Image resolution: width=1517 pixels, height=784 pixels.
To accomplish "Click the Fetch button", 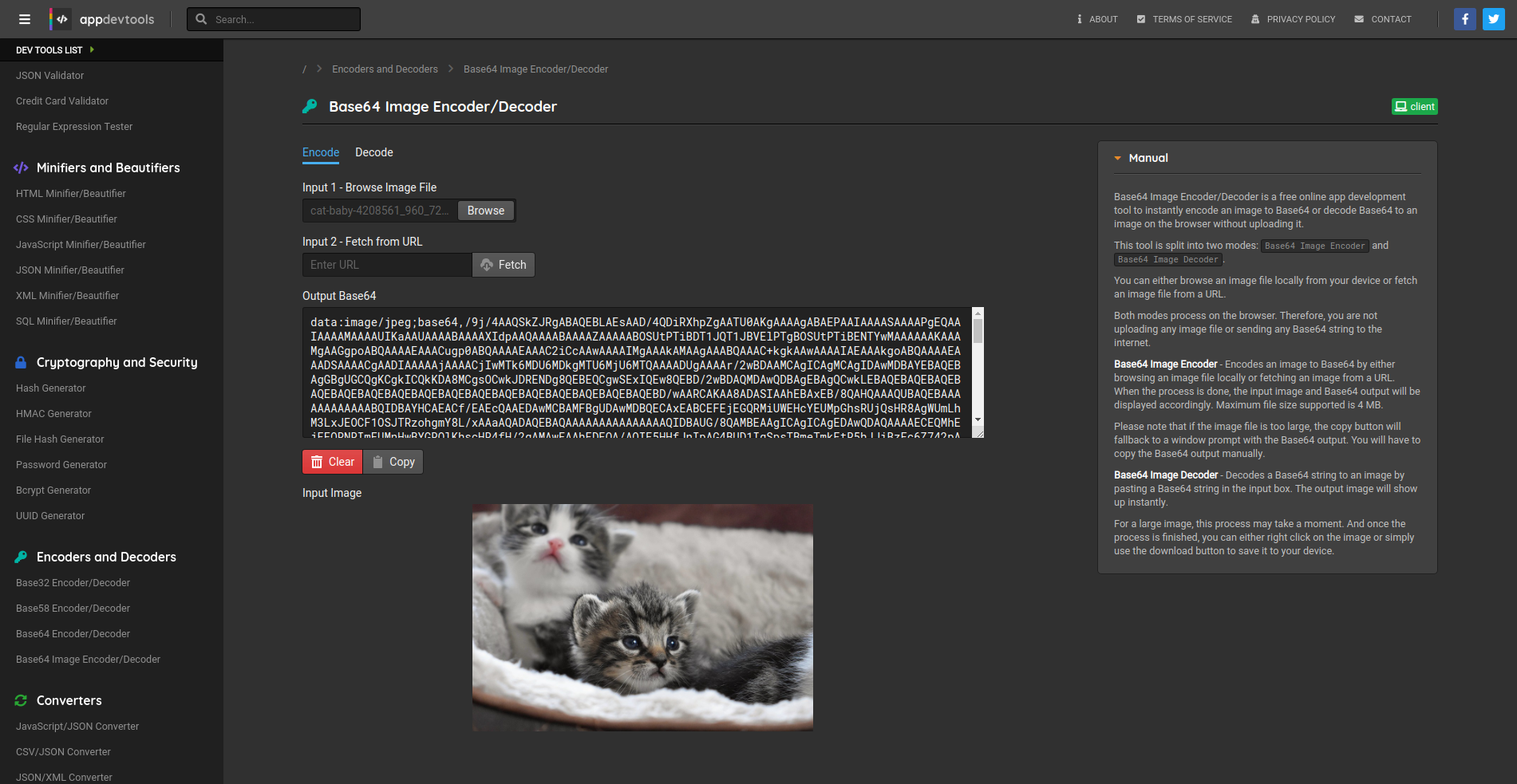I will pyautogui.click(x=504, y=265).
